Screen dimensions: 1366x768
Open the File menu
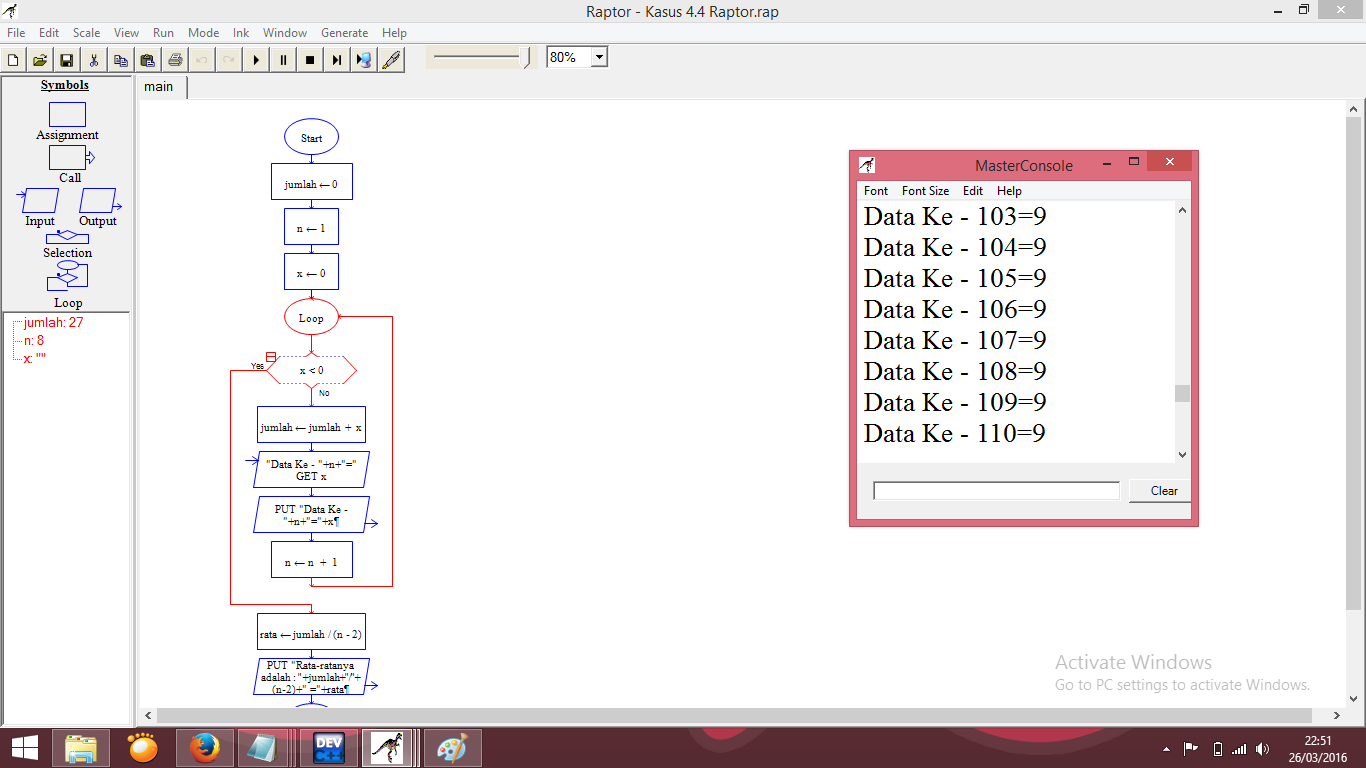pos(16,33)
